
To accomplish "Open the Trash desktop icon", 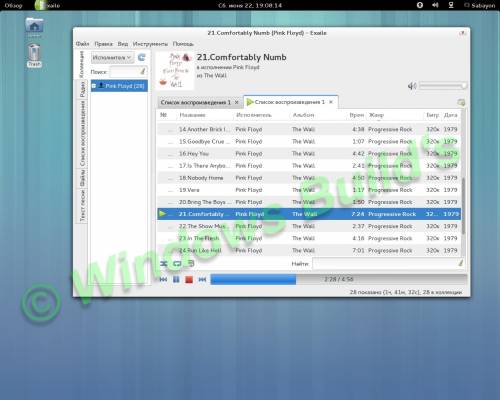I will (x=34, y=55).
